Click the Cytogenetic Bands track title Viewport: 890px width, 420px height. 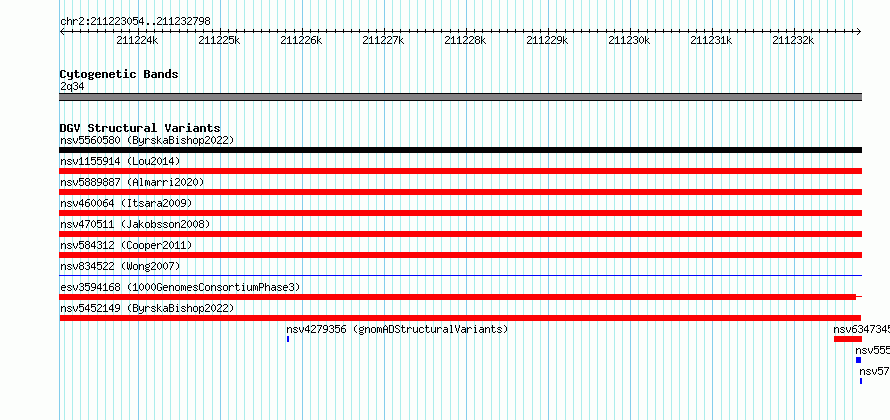pos(119,74)
